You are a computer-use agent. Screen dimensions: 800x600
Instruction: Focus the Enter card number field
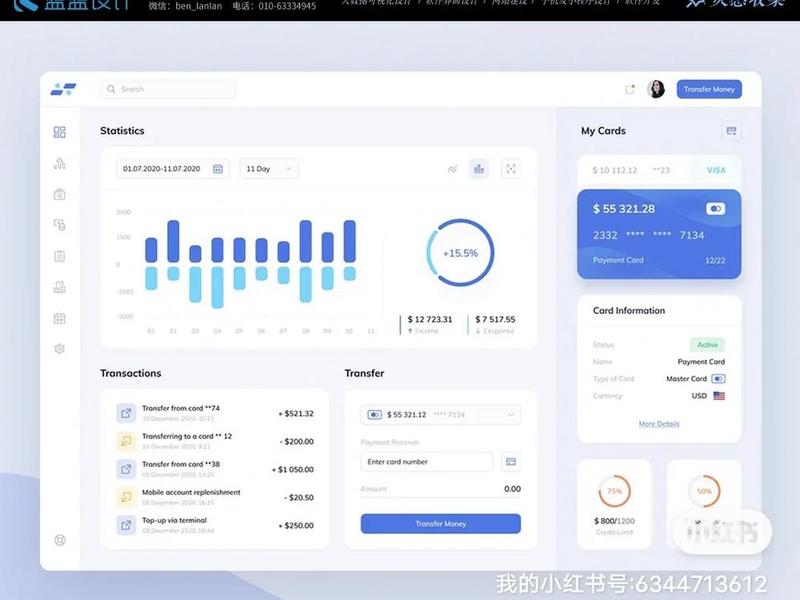(x=427, y=462)
